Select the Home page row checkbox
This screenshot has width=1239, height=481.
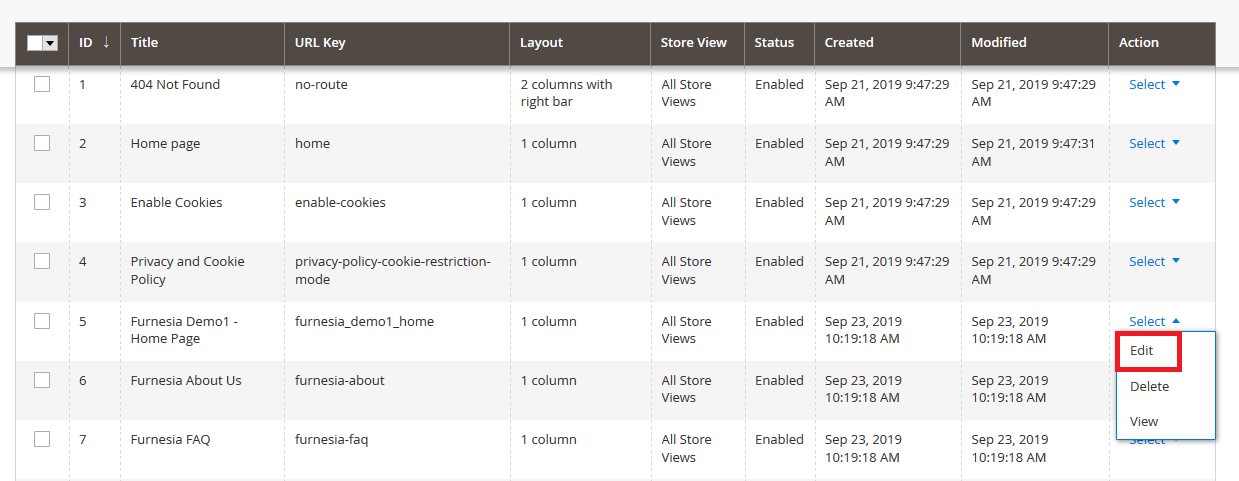42,144
